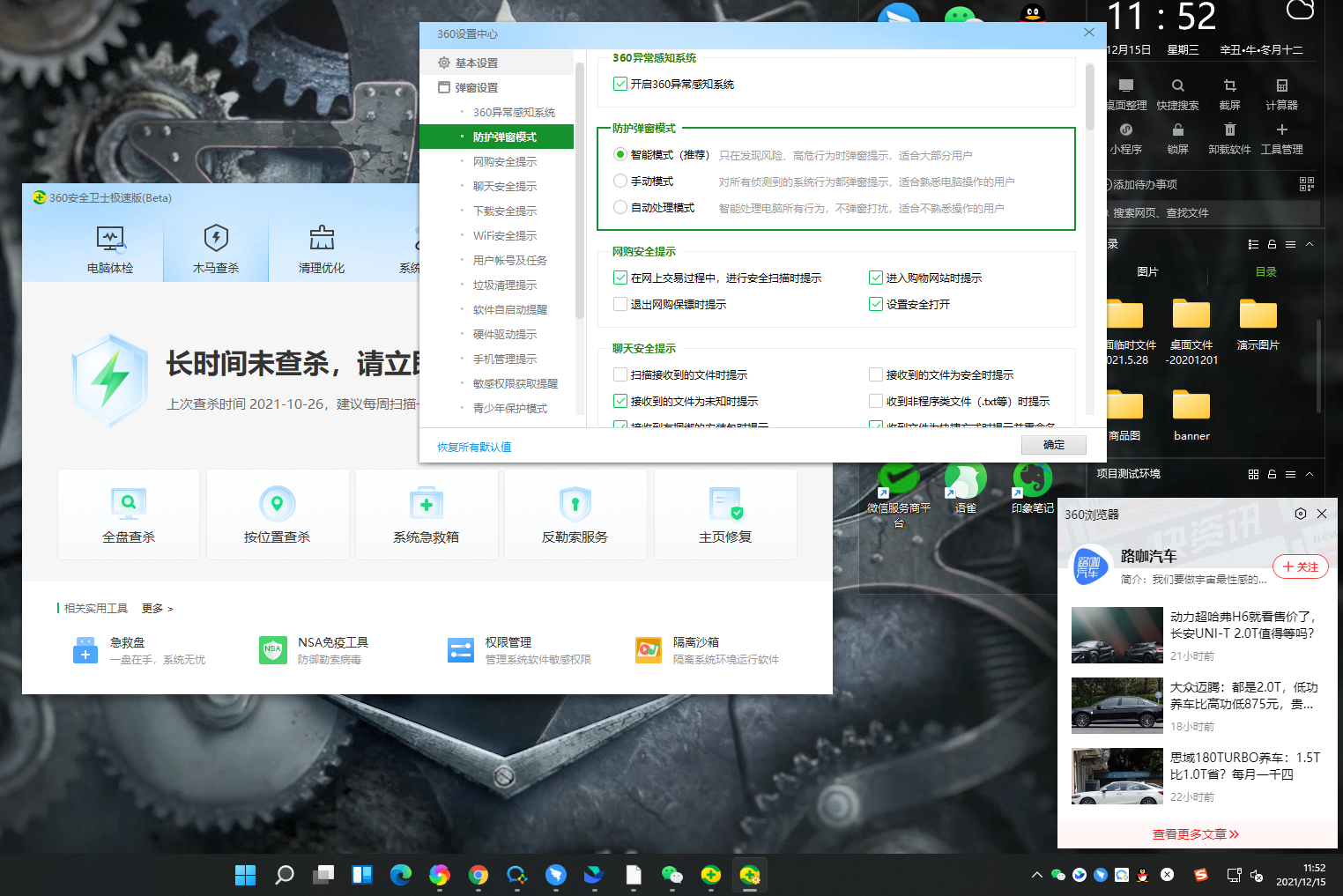The image size is (1343, 896).
Task: Select 360异常感知系统 in sidebar
Action: point(514,113)
